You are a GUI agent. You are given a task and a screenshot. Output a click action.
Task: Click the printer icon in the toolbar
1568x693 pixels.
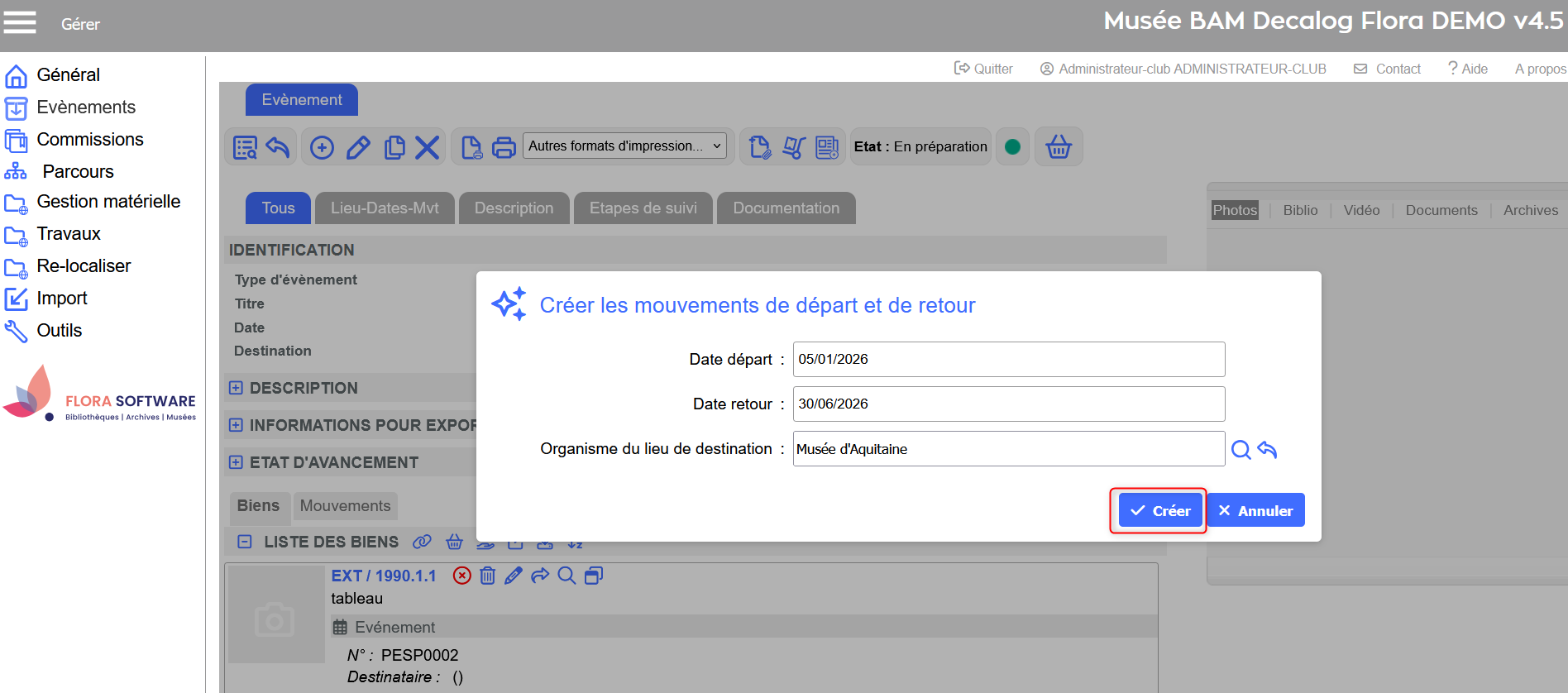click(504, 147)
